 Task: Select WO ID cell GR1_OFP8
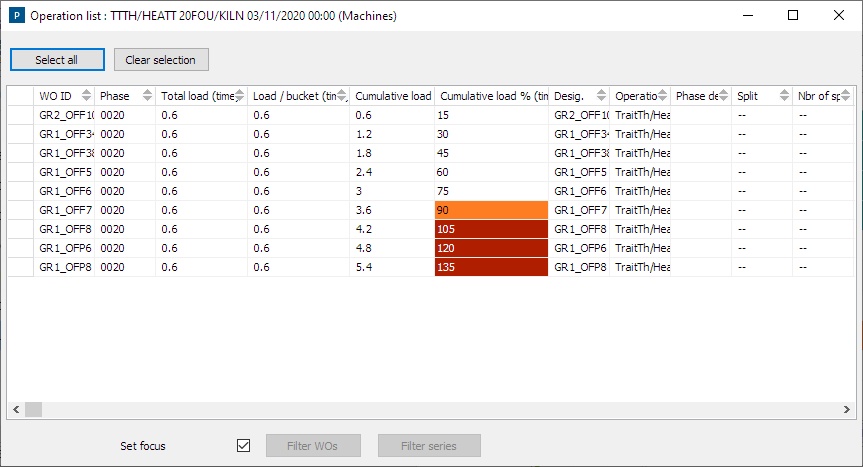(x=64, y=267)
